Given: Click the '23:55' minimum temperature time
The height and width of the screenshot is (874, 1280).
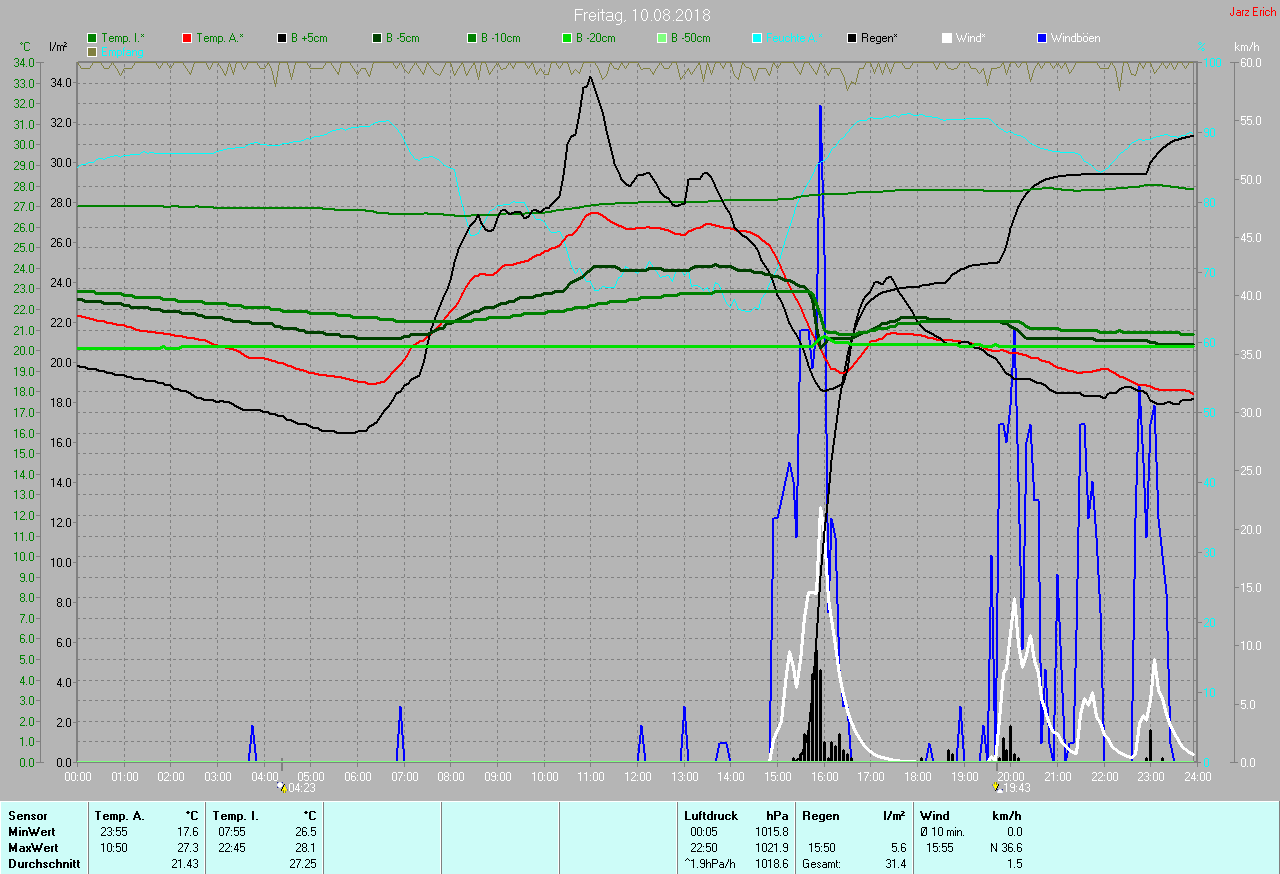Looking at the screenshot, I should click(114, 832).
